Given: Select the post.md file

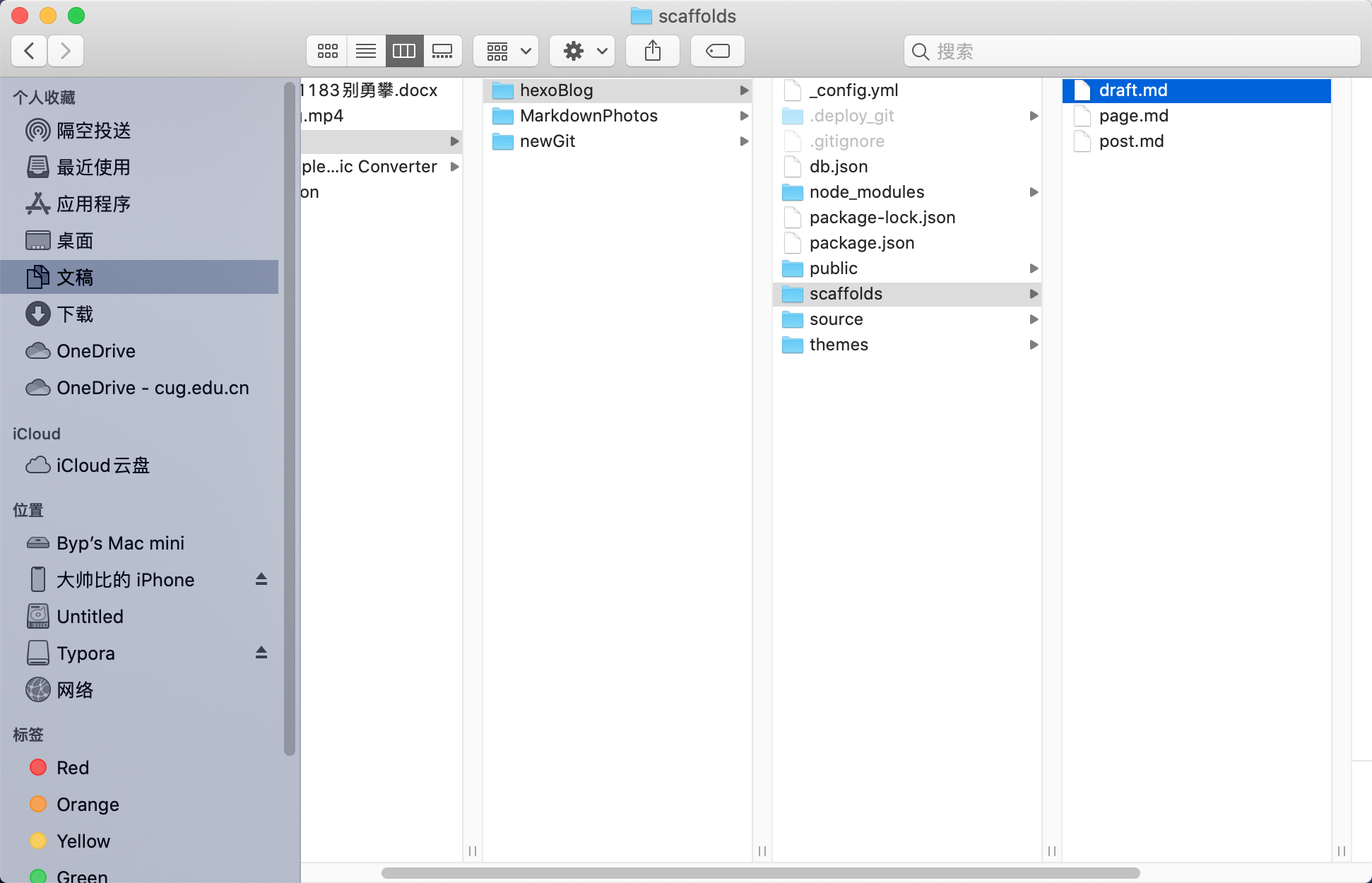Looking at the screenshot, I should [1131, 141].
